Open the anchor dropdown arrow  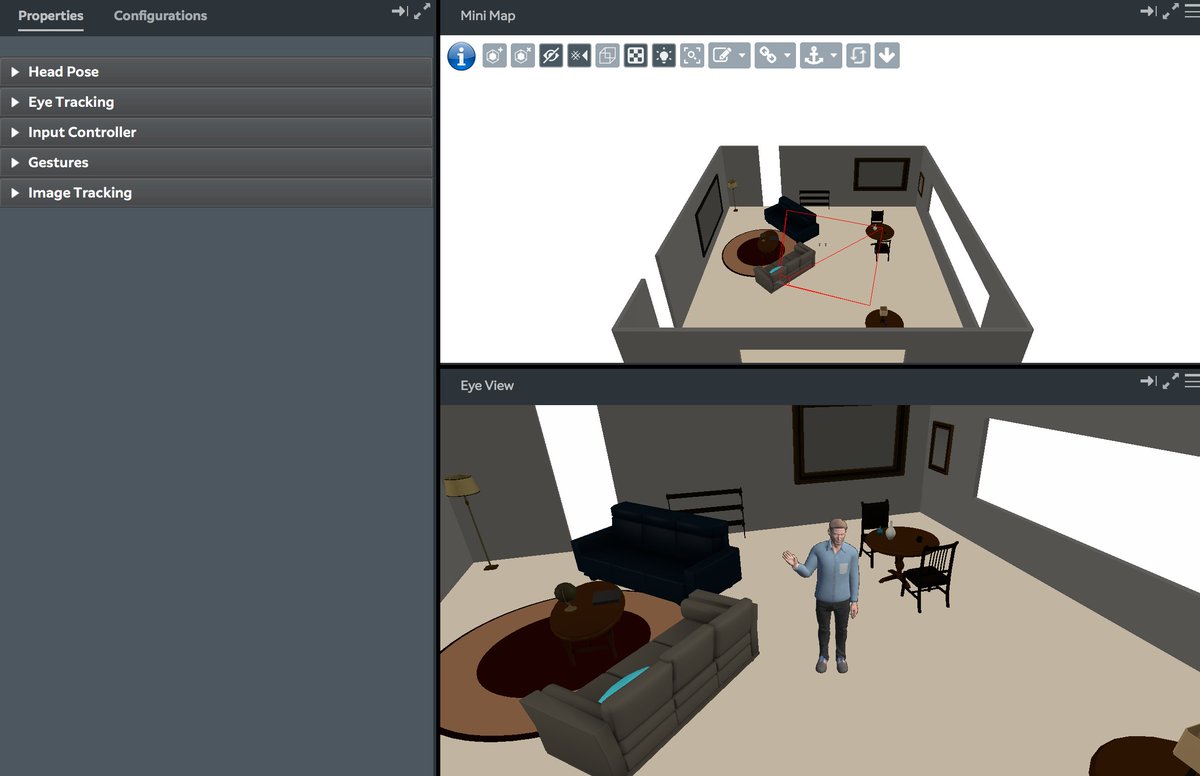point(834,56)
